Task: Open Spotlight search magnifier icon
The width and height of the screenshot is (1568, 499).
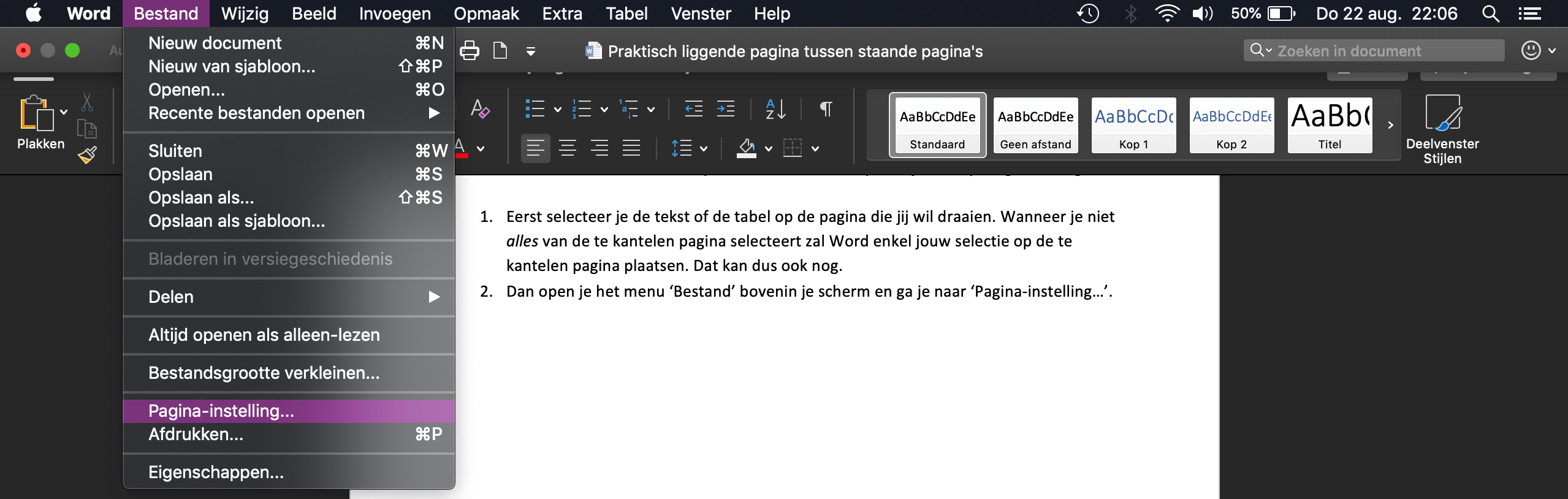Action: (1491, 13)
